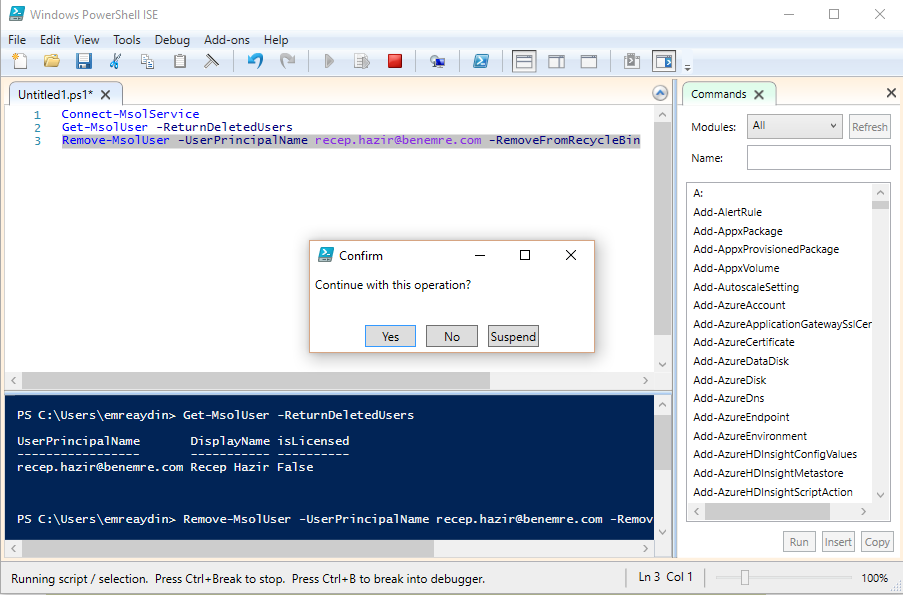Click No in the Confirm dialog
Viewport: 903px width, 595px height.
click(452, 336)
